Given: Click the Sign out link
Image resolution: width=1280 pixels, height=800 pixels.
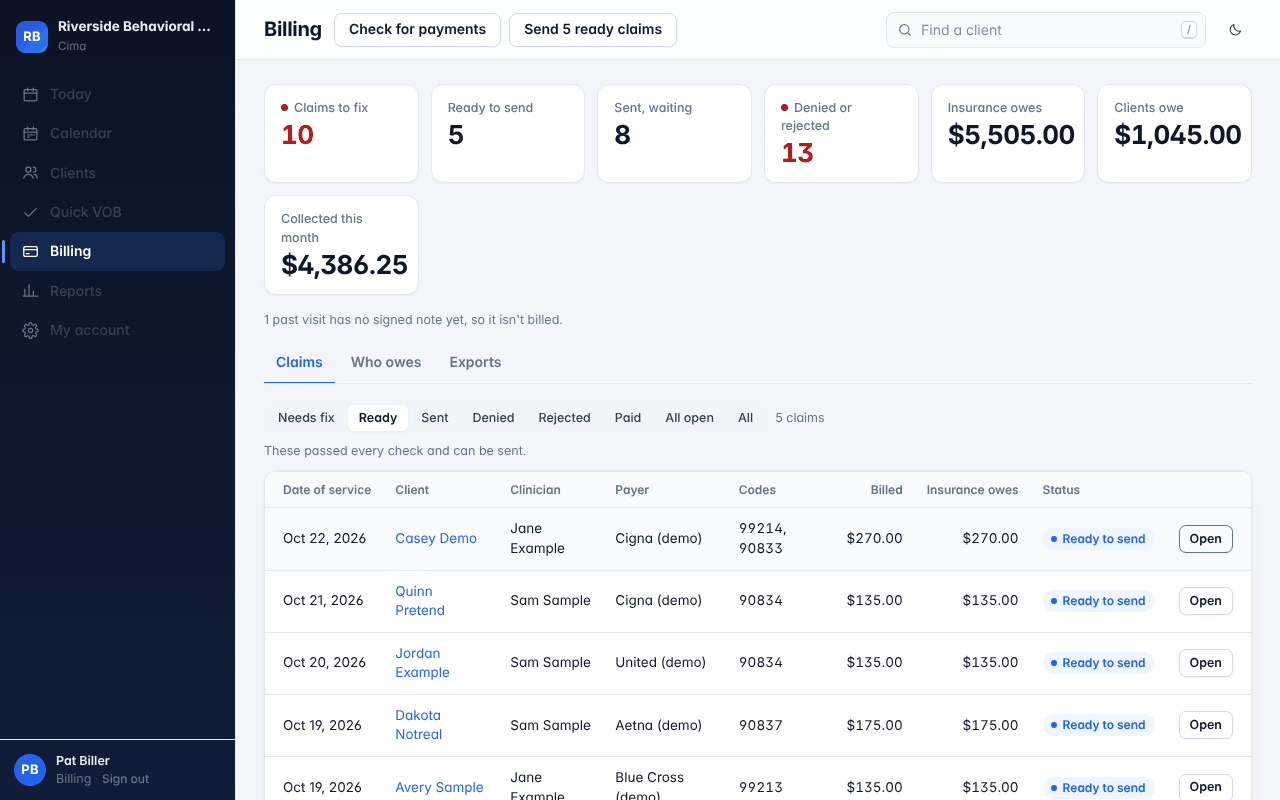Looking at the screenshot, I should tap(125, 779).
